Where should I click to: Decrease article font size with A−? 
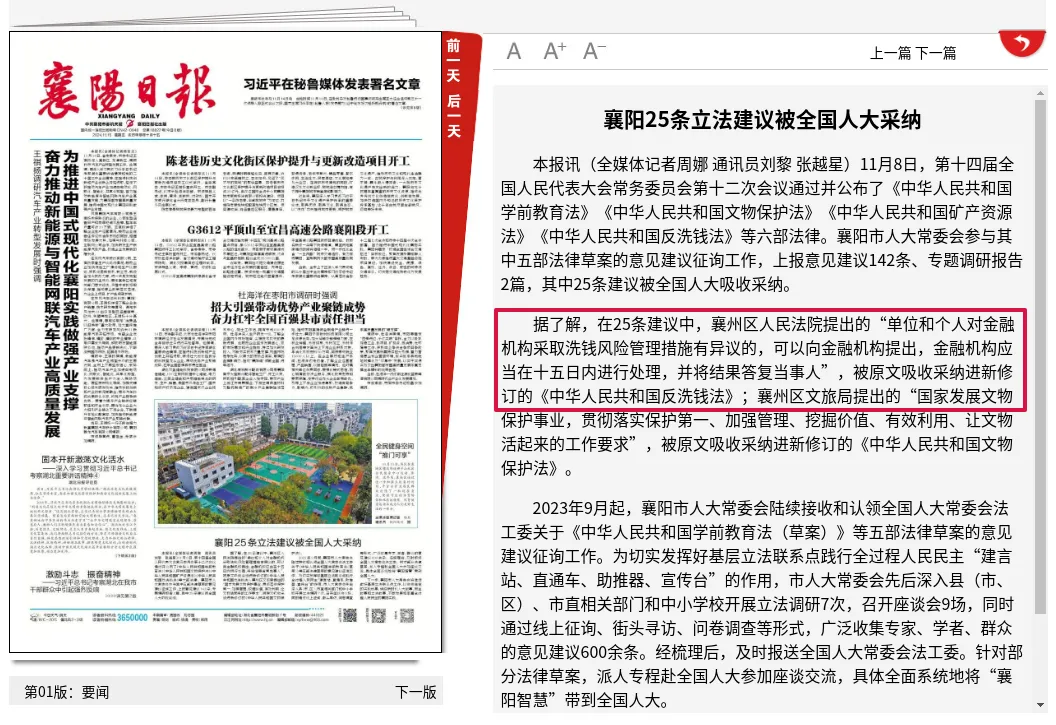pyautogui.click(x=594, y=51)
